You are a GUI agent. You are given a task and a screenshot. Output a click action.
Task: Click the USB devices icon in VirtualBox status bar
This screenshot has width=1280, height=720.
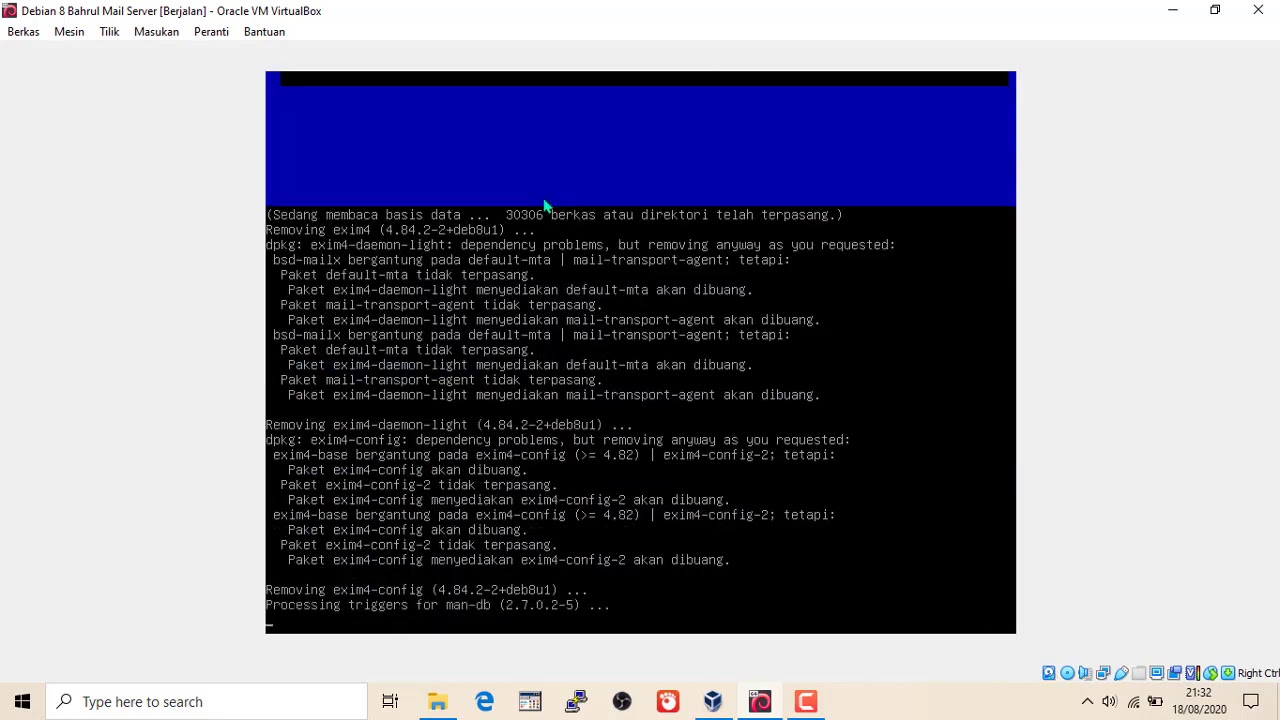1121,673
